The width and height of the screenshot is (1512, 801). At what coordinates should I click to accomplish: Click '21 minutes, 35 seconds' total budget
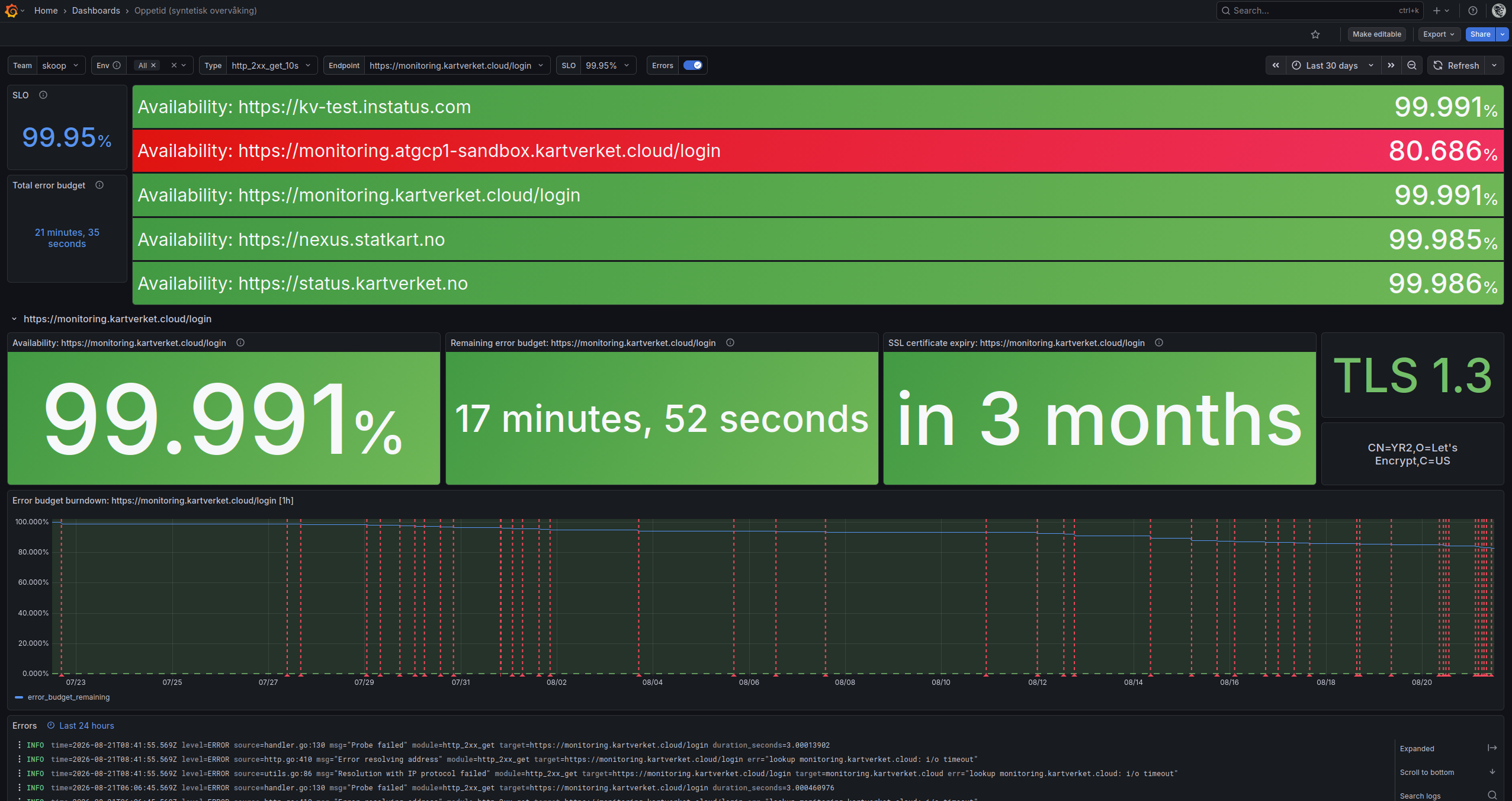tap(67, 238)
